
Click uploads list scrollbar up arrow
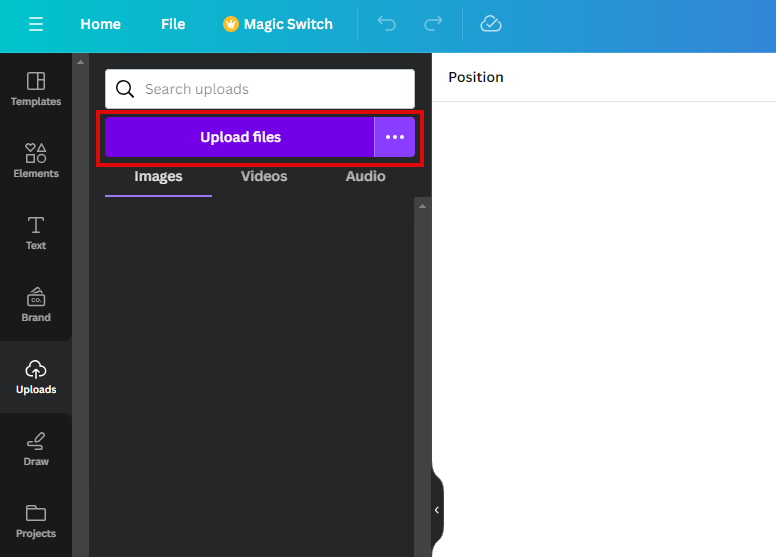coord(422,206)
